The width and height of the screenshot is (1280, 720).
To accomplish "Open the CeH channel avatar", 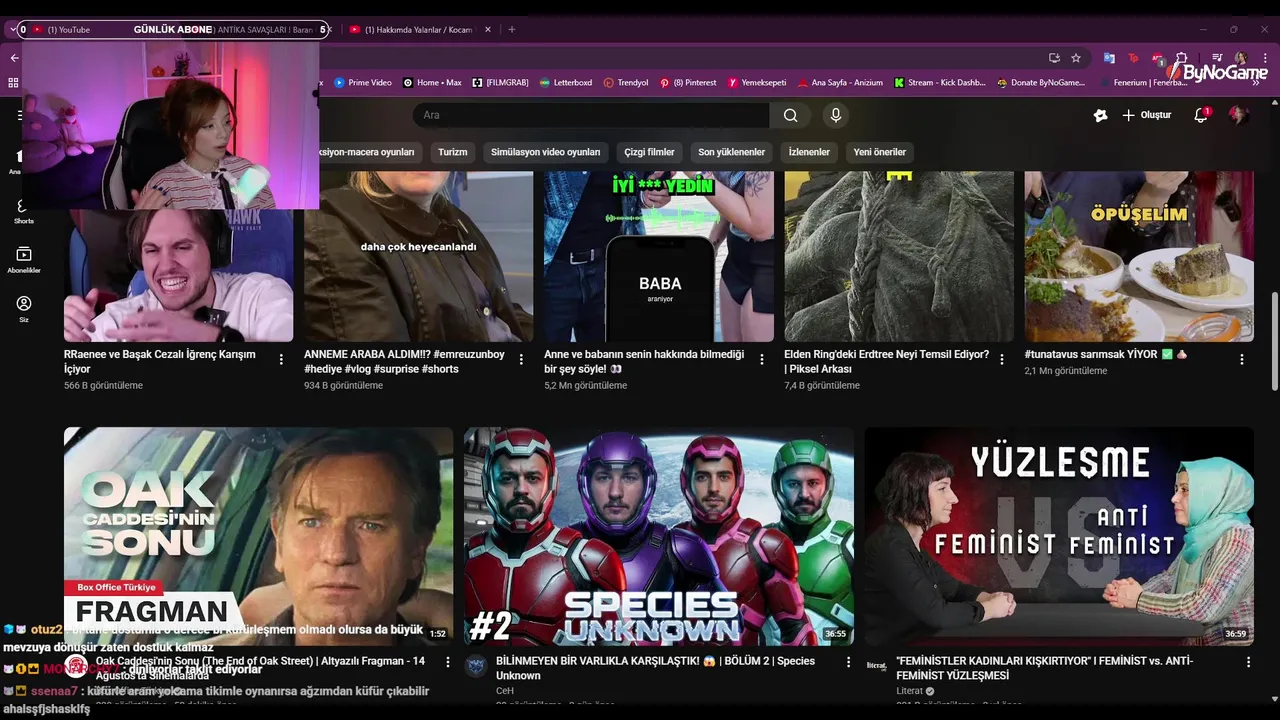I will coord(476,666).
